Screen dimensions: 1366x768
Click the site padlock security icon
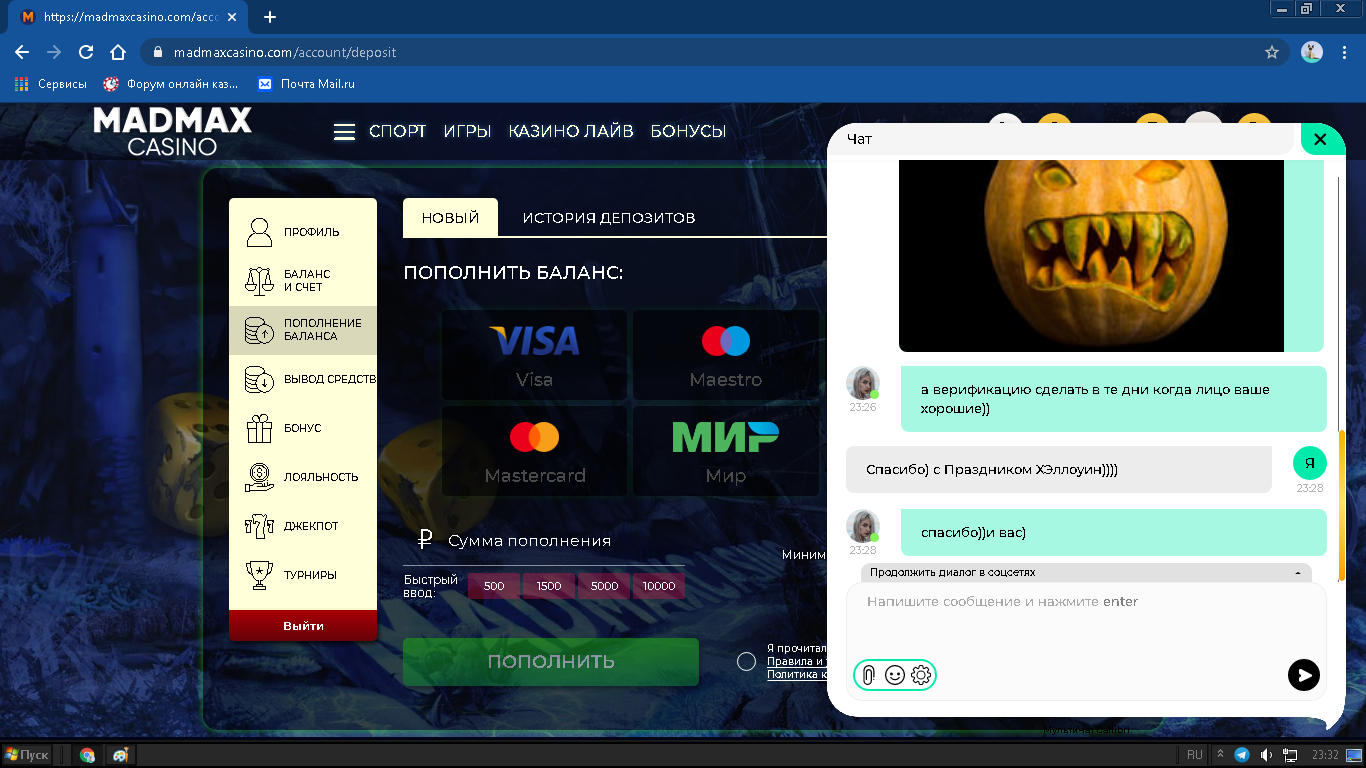click(x=157, y=52)
